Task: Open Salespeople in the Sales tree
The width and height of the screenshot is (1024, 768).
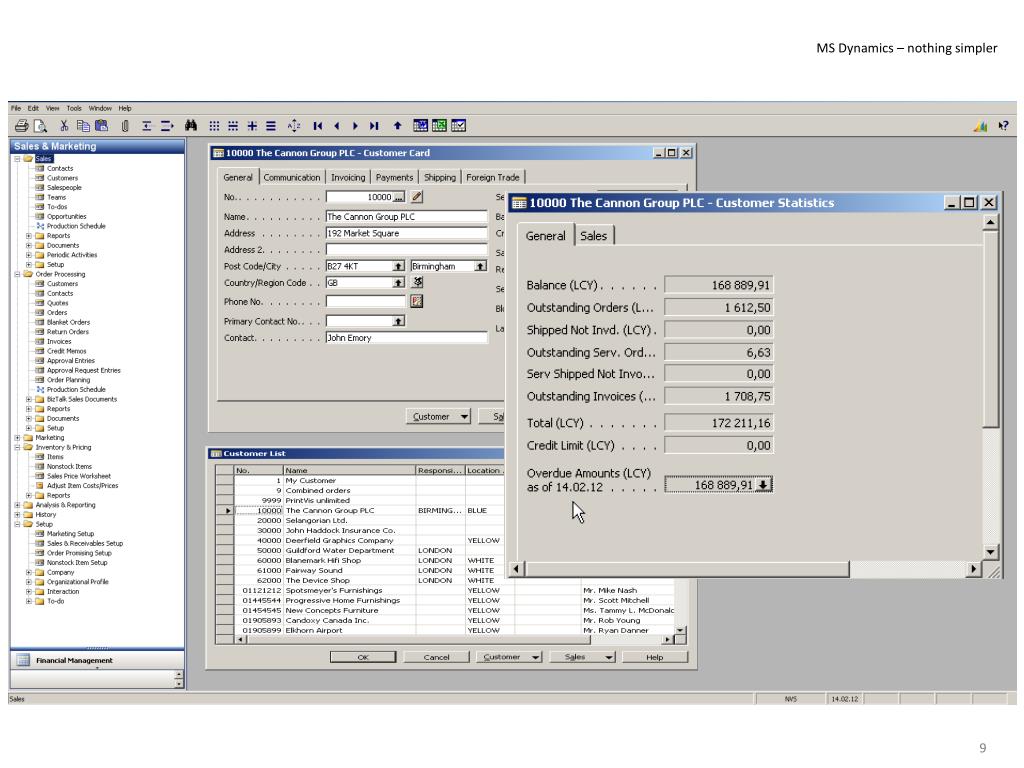Action: [64, 187]
